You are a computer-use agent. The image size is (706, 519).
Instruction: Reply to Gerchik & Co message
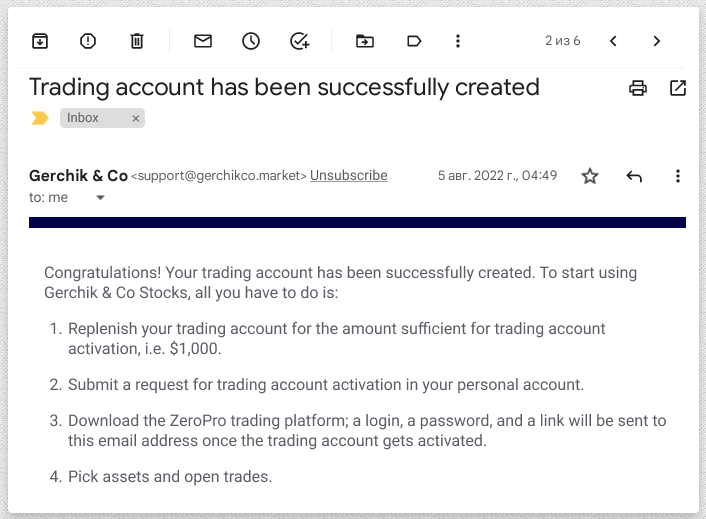tap(634, 176)
